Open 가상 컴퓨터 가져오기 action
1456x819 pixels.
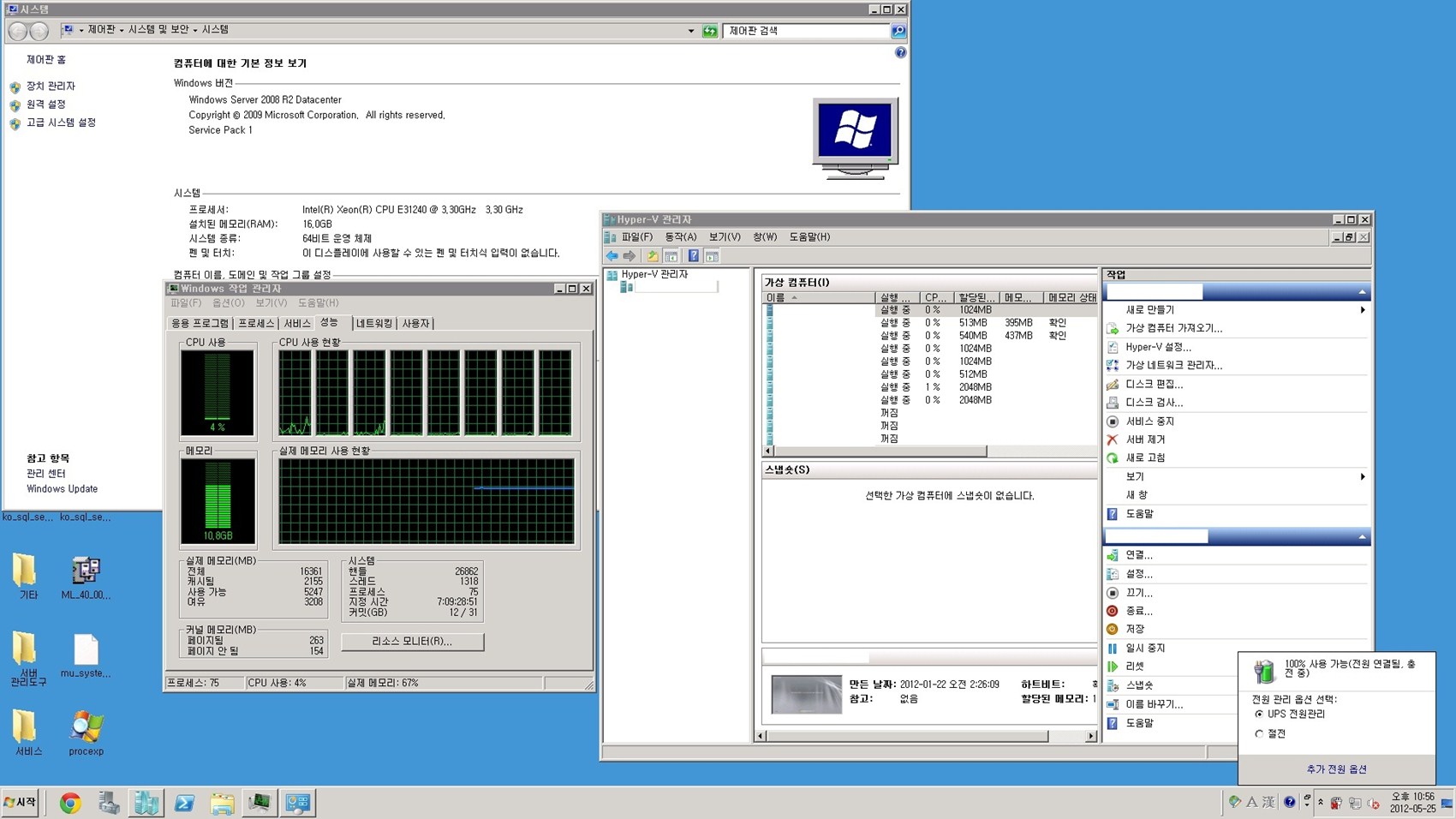click(x=1173, y=328)
